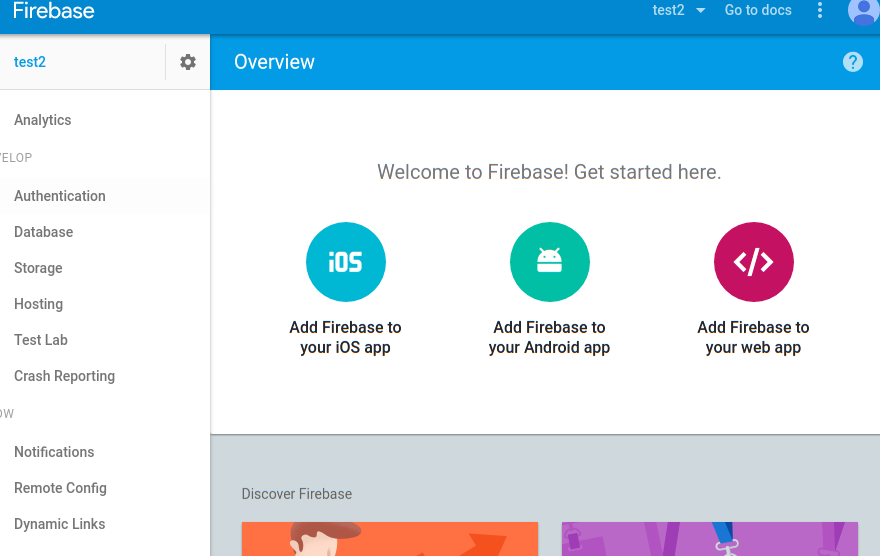Viewport: 880px width, 556px height.
Task: Click Add Firebase to your web app
Action: [753, 337]
